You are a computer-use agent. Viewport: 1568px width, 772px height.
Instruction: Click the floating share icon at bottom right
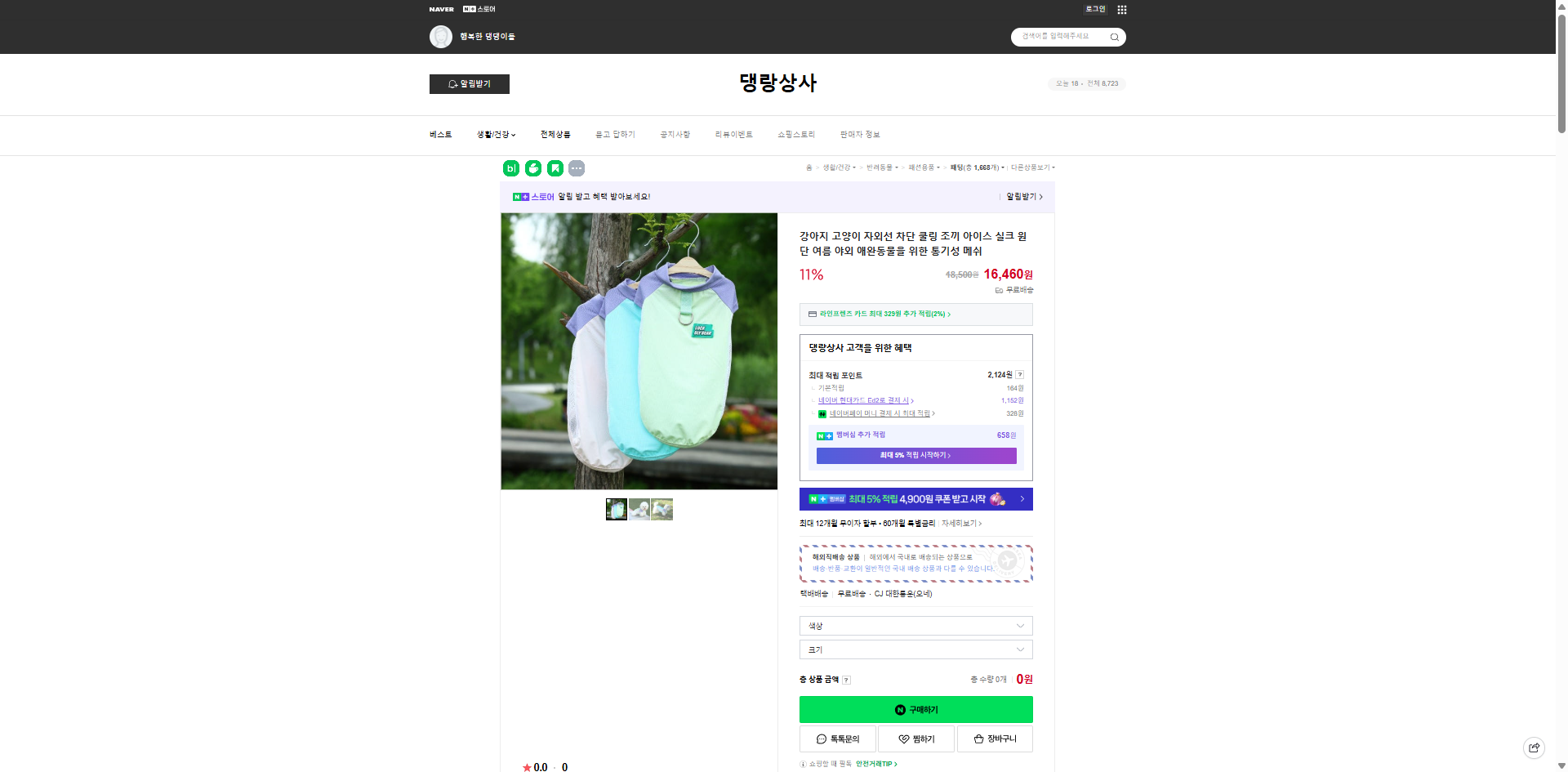tap(1535, 747)
